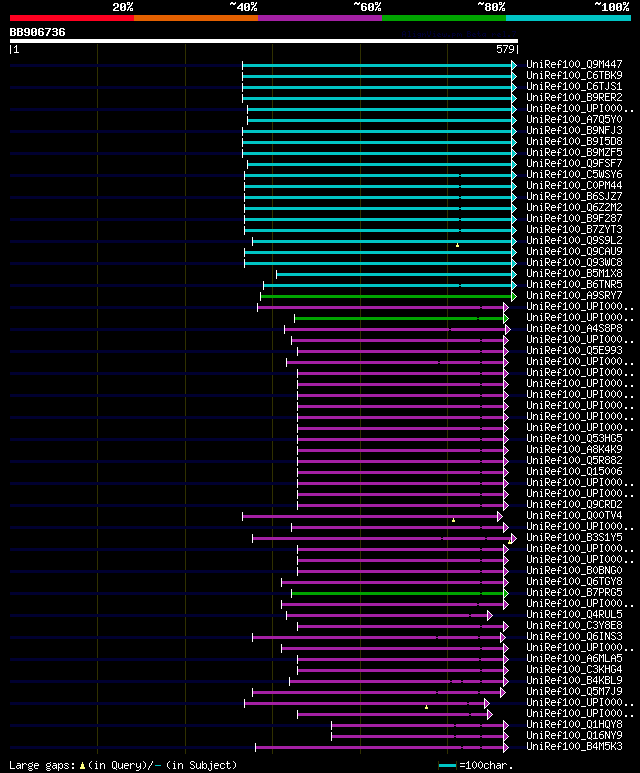Select the query name BB906736
Screen dimensions: 640x773
pos(37,33)
